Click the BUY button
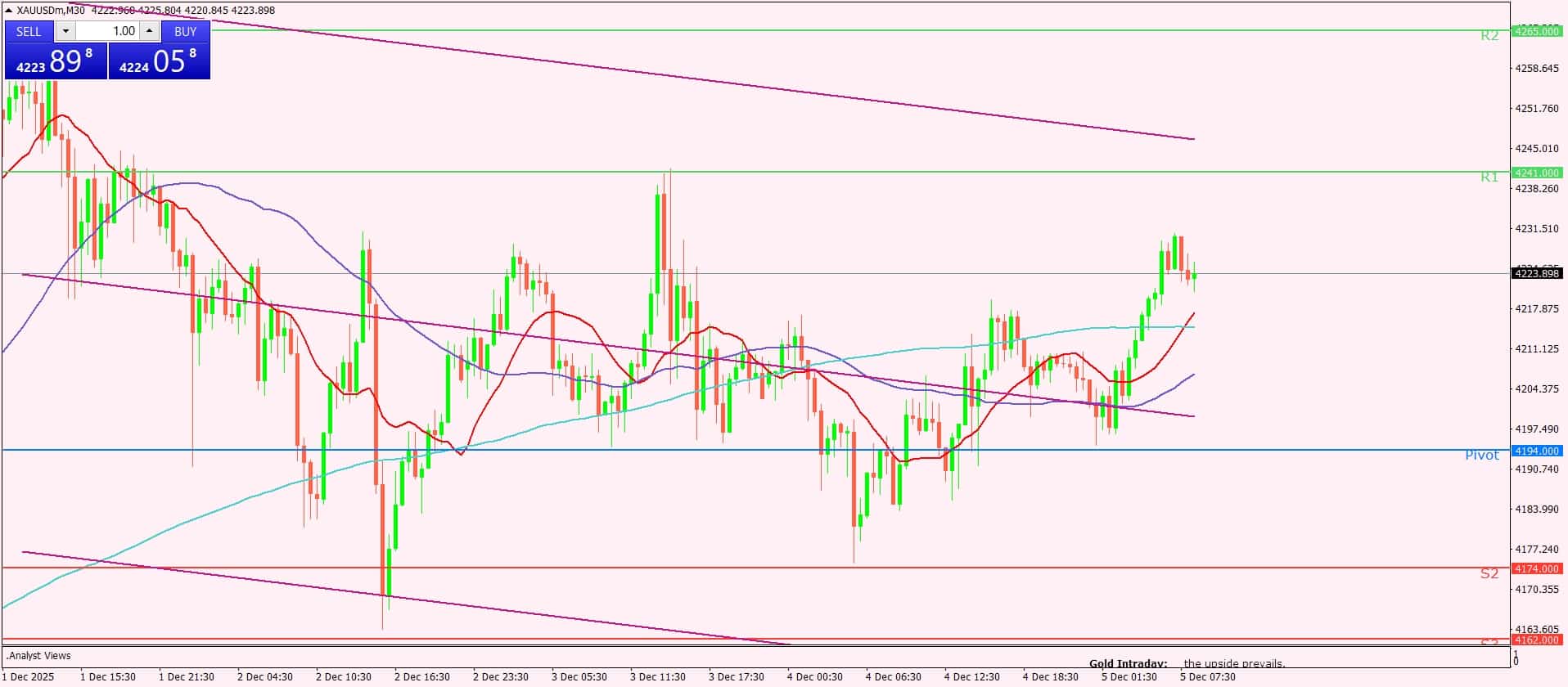 (x=186, y=31)
